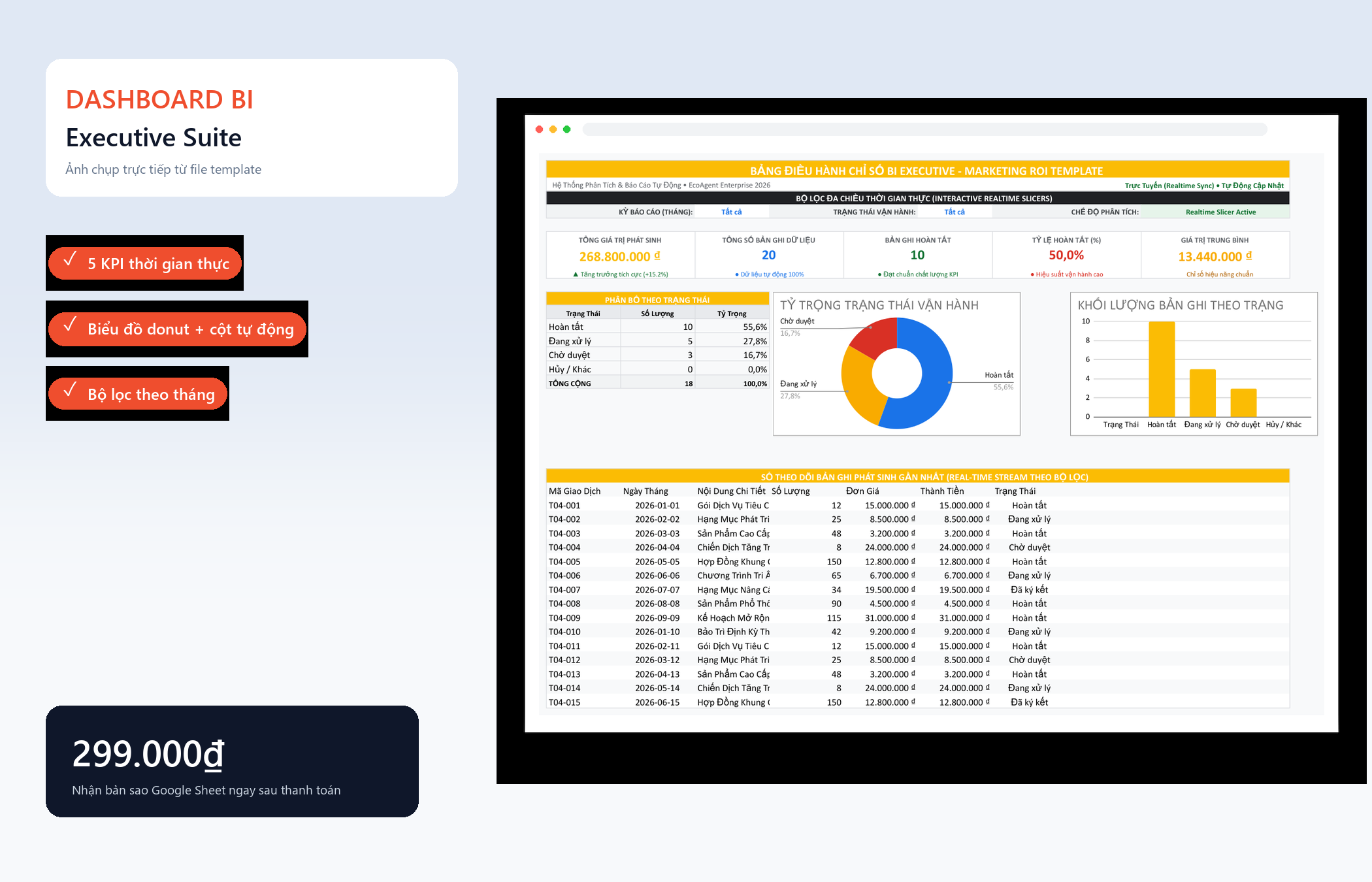
Task: Click the 'TỶ TRỌNG TRẠNG THÁI VẬN HÀNH' chart title
Action: (879, 305)
